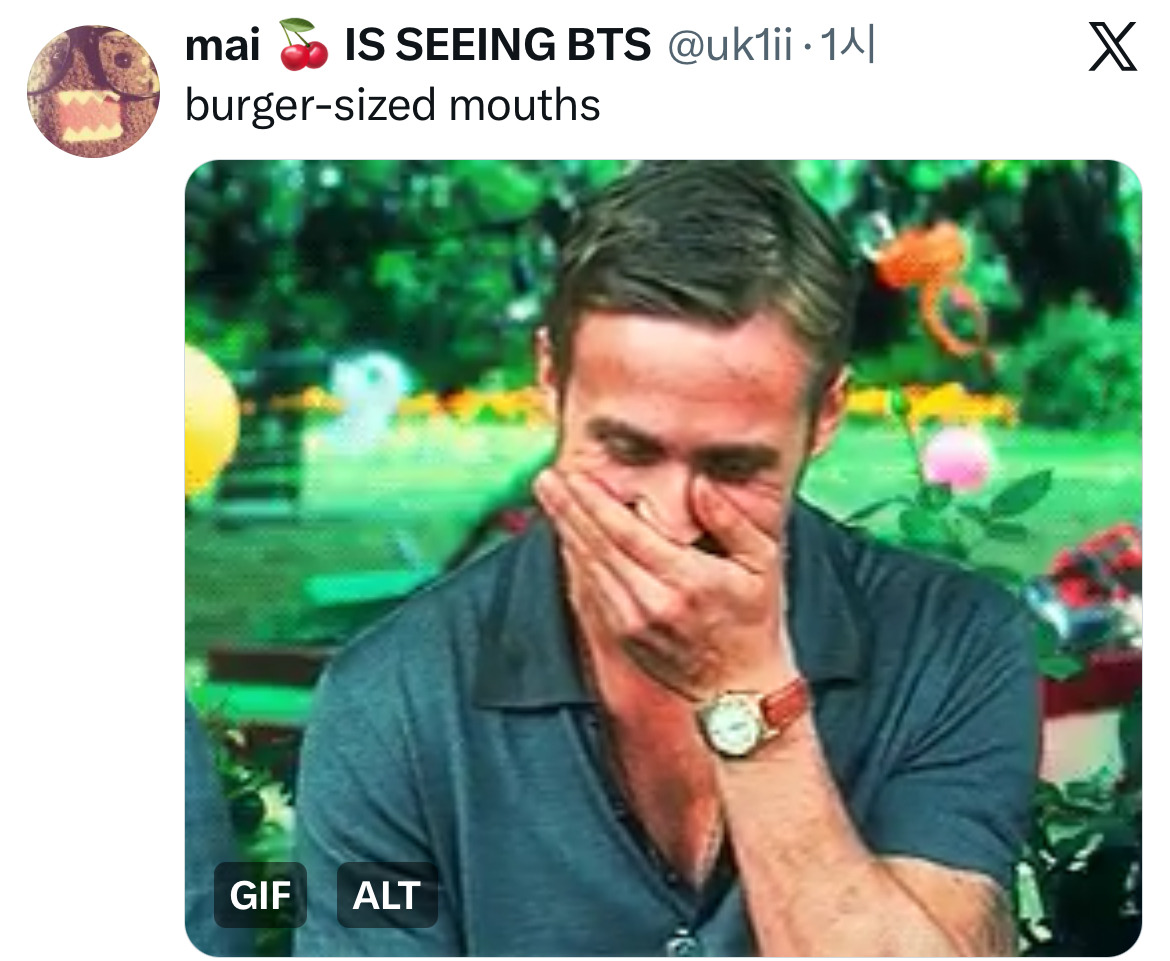The width and height of the screenshot is (1170, 961).
Task: Click the cherry emoji in display name
Action: tap(303, 47)
